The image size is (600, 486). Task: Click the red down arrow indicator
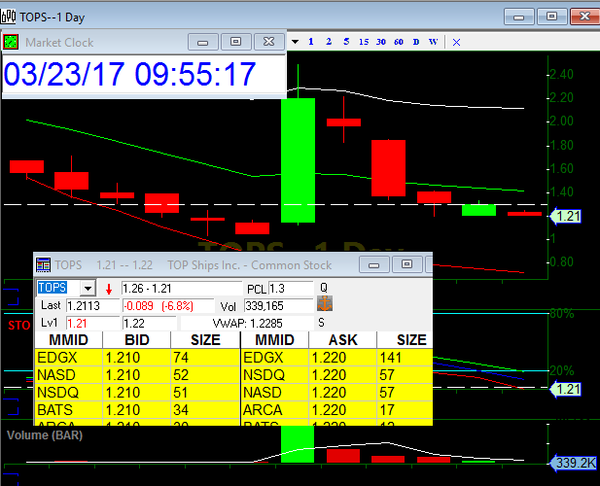(x=109, y=288)
